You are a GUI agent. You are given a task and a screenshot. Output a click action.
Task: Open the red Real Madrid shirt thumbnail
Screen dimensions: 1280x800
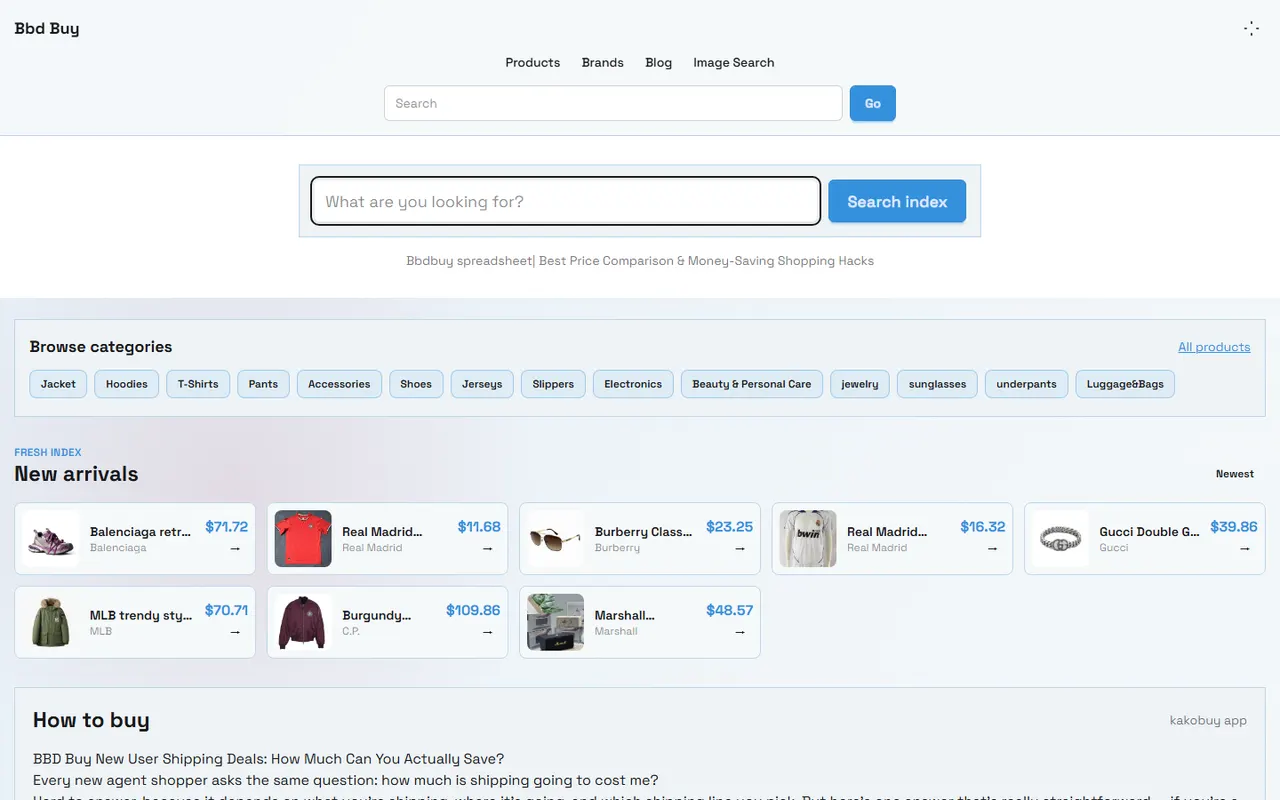(303, 539)
